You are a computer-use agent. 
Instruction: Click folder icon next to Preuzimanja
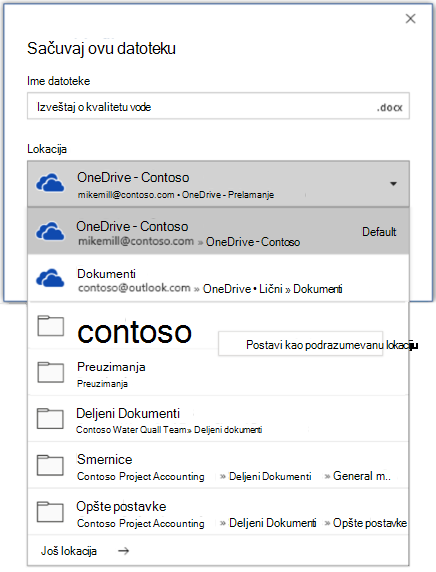pyautogui.click(x=50, y=372)
